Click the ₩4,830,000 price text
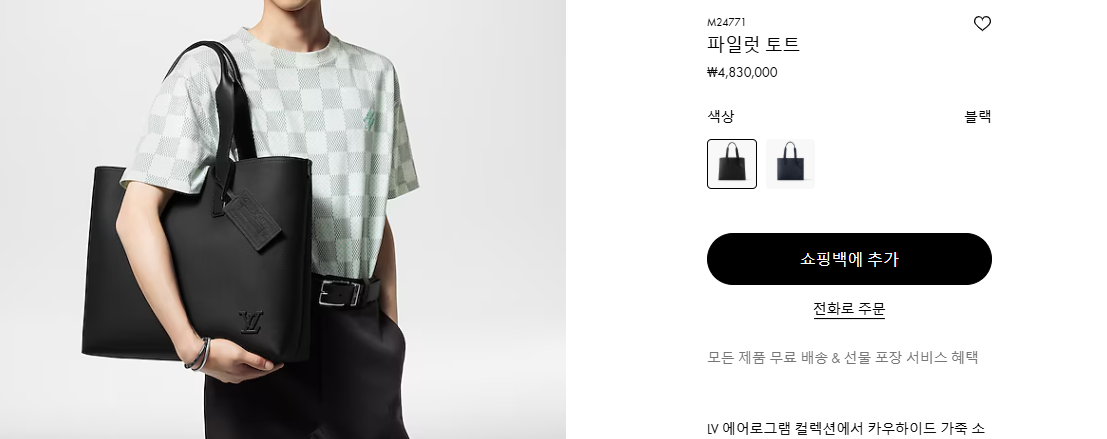Screen dimensions: 1107x439 742,72
